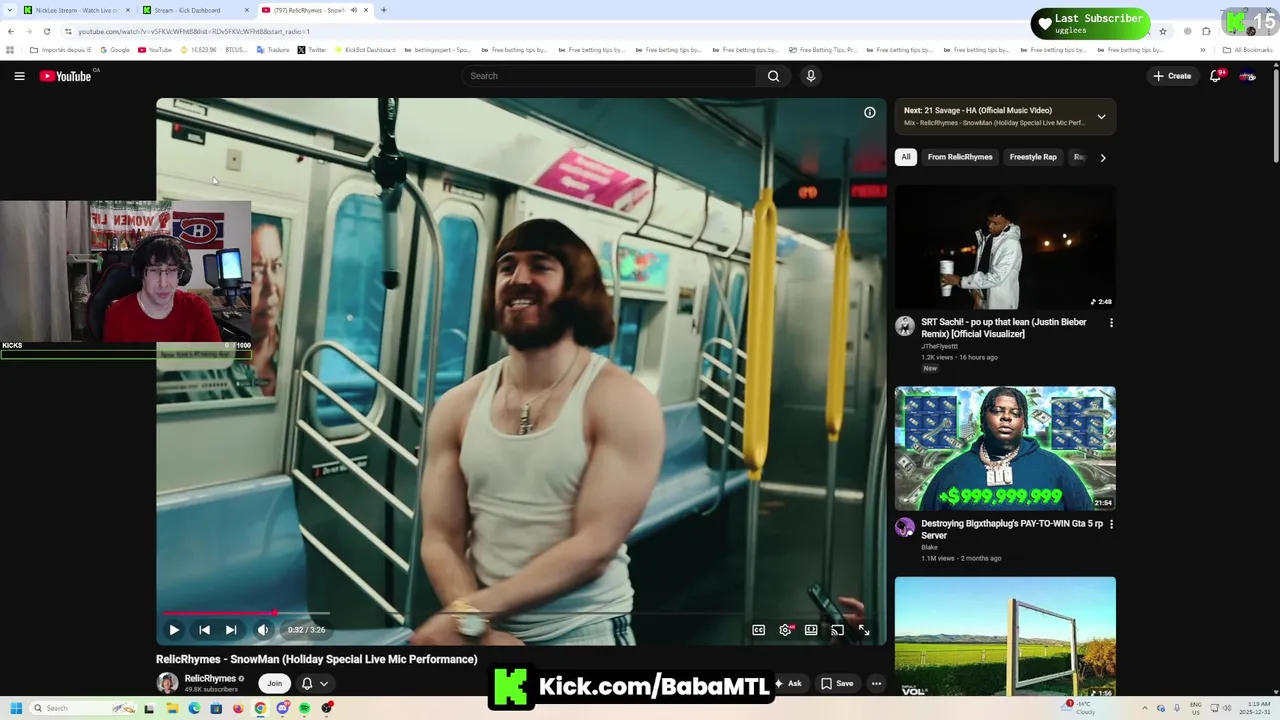Open Destroying Bigxthaplug's server video thumbnail
Viewport: 1280px width, 720px height.
(1005, 449)
